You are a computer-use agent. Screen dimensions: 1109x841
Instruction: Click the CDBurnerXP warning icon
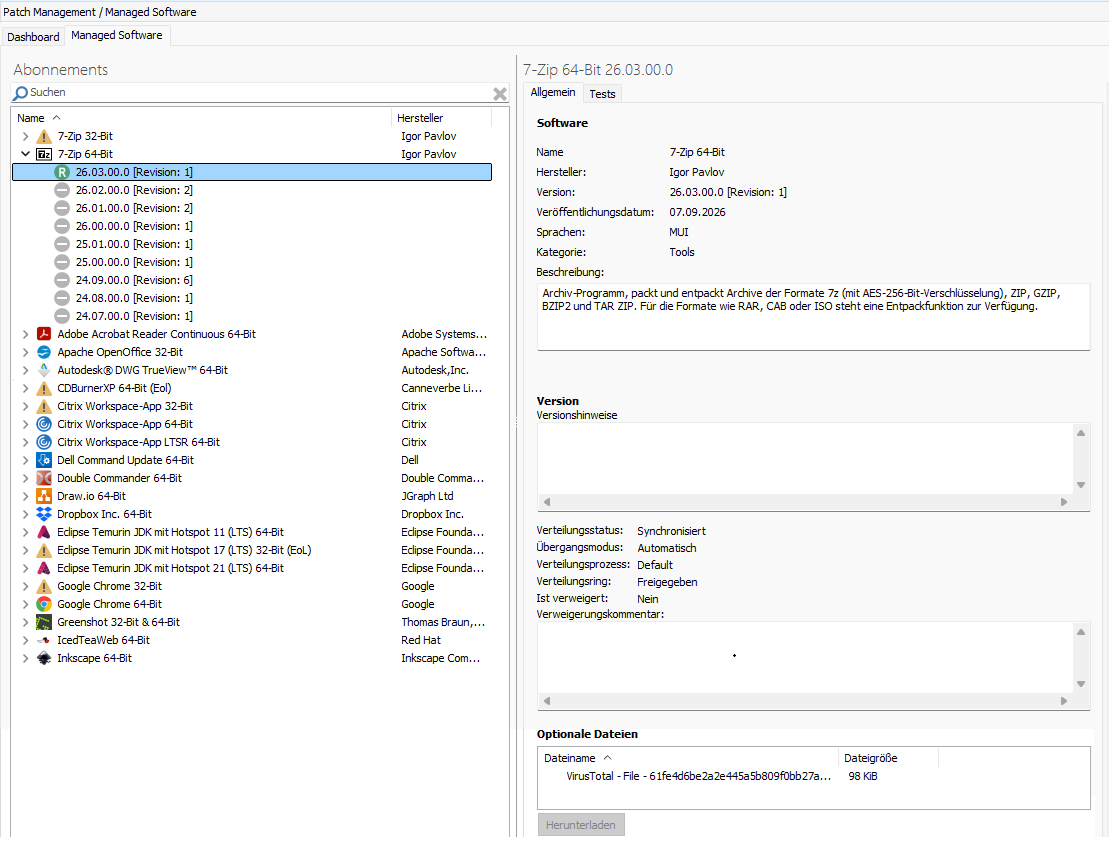(44, 388)
